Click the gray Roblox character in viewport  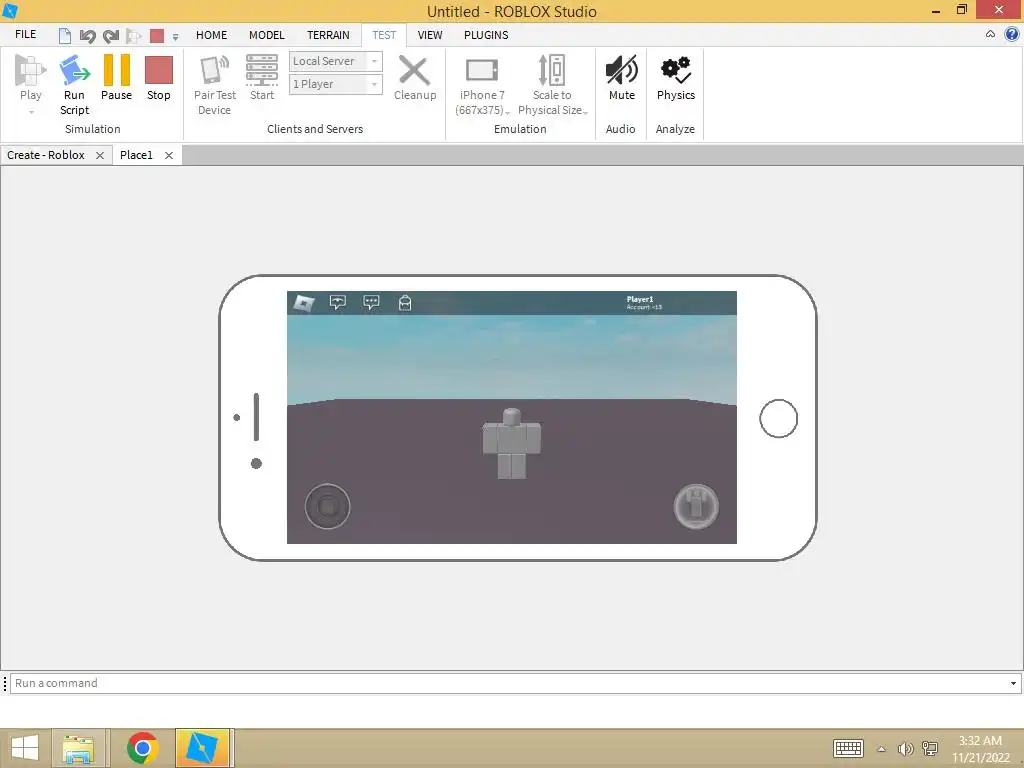tap(511, 444)
